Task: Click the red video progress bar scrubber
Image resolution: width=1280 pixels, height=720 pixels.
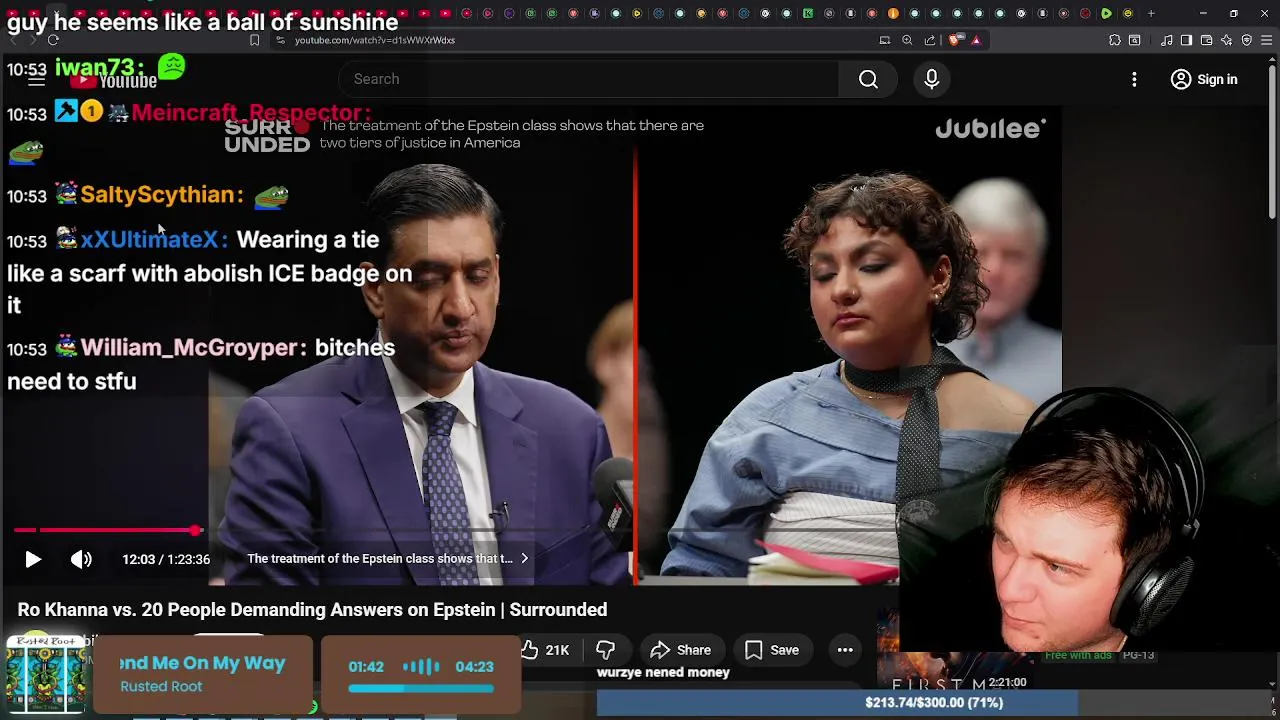Action: 197,530
